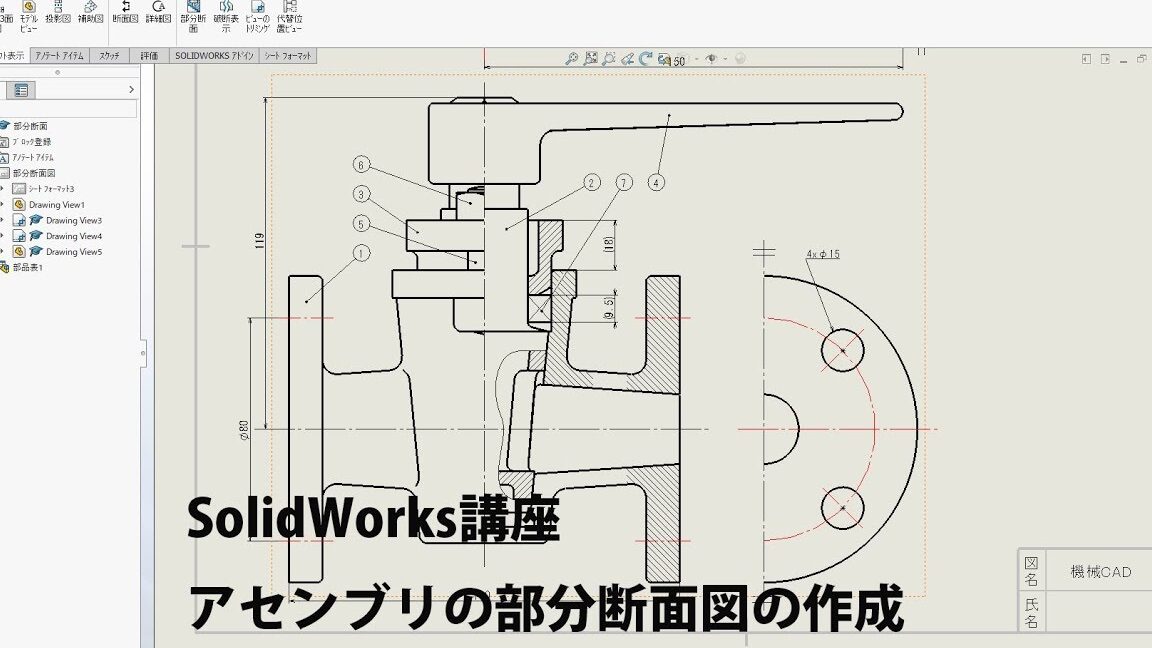Select balloon number 3 in the drawing

361,194
